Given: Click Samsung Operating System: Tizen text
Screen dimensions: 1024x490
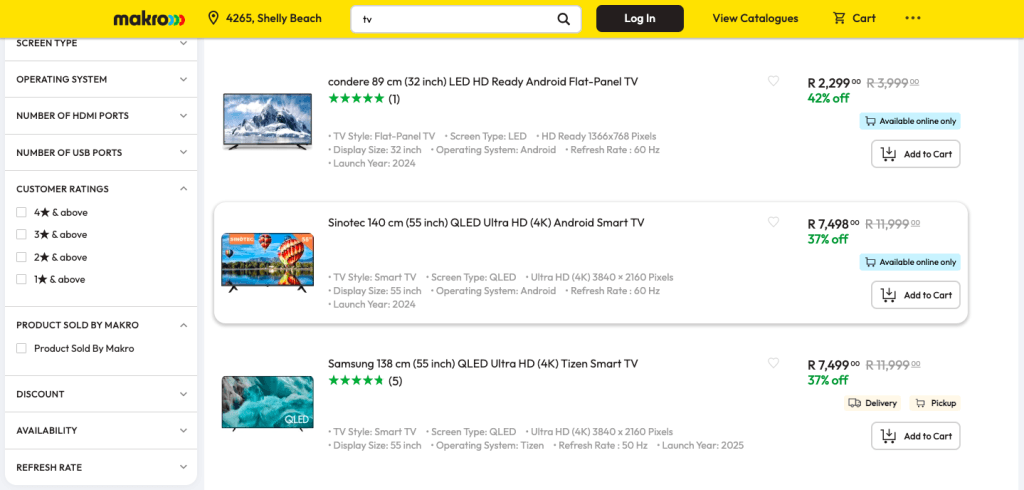Looking at the screenshot, I should (490, 446).
